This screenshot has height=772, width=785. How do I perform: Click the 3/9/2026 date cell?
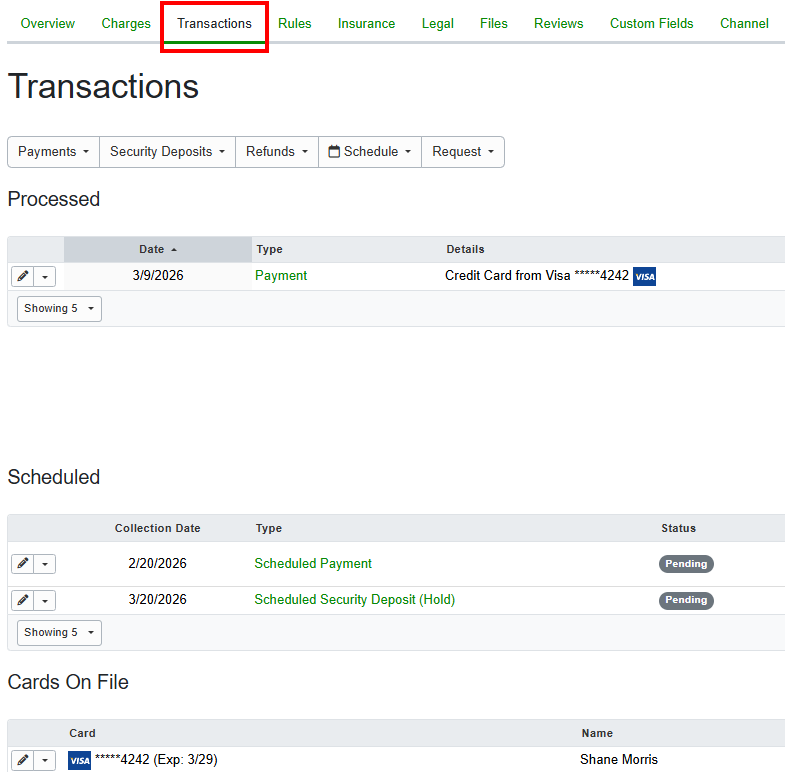pyautogui.click(x=158, y=275)
